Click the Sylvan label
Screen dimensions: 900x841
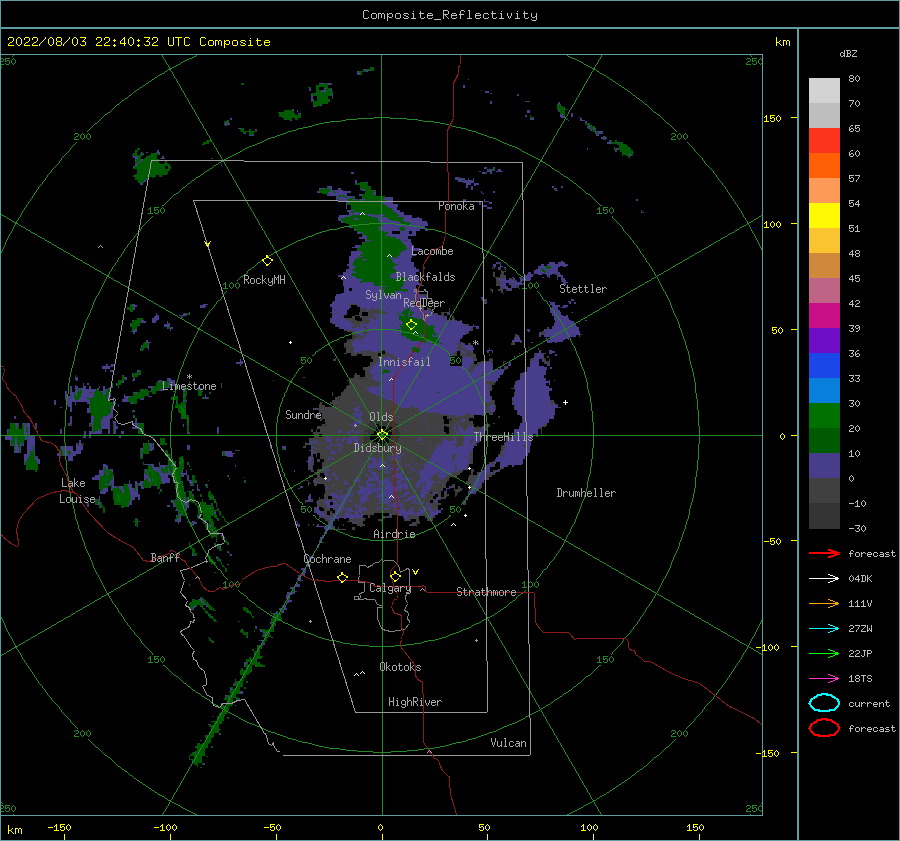pyautogui.click(x=383, y=295)
